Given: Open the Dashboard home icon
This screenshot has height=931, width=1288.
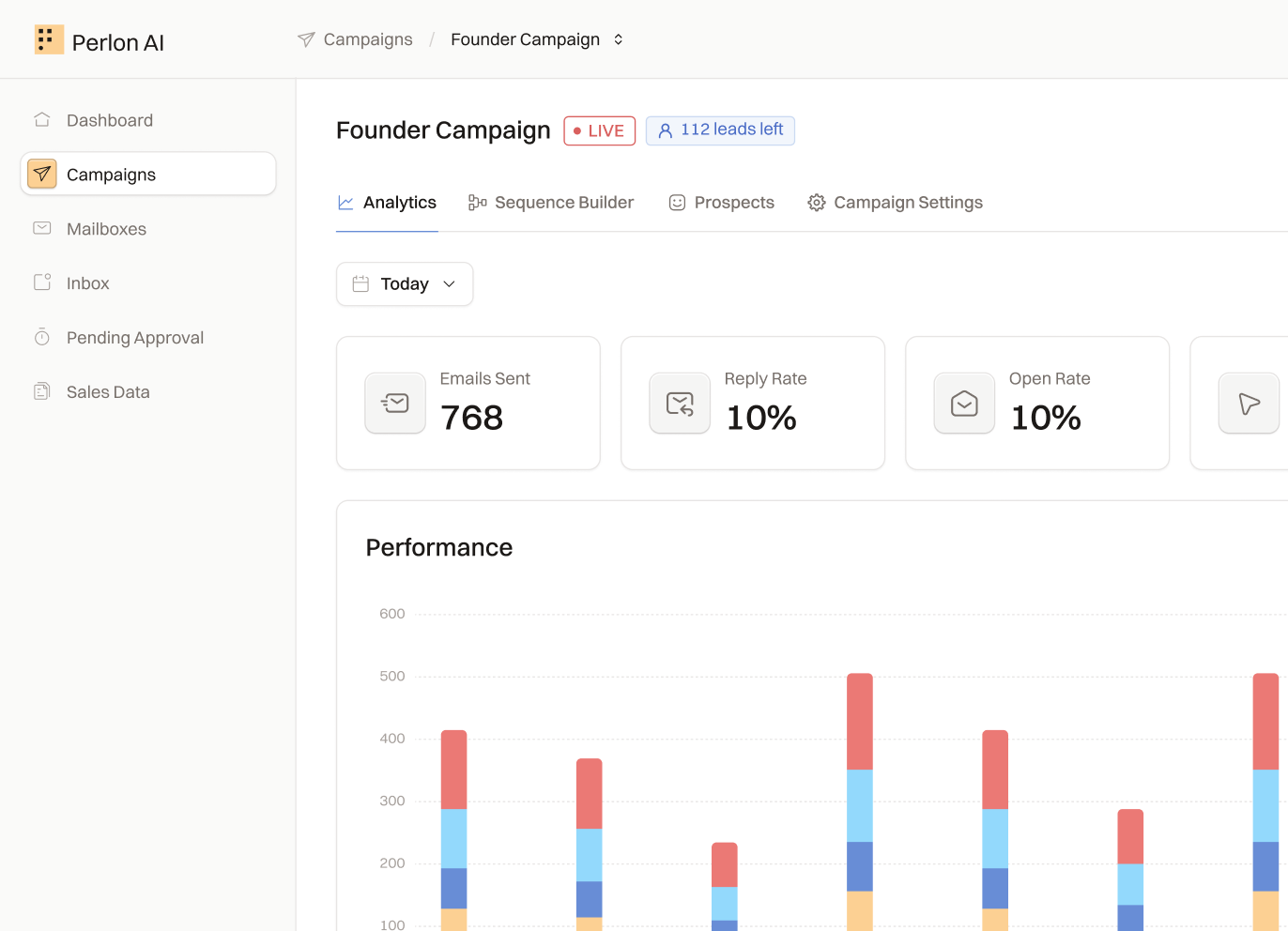Looking at the screenshot, I should tap(42, 119).
